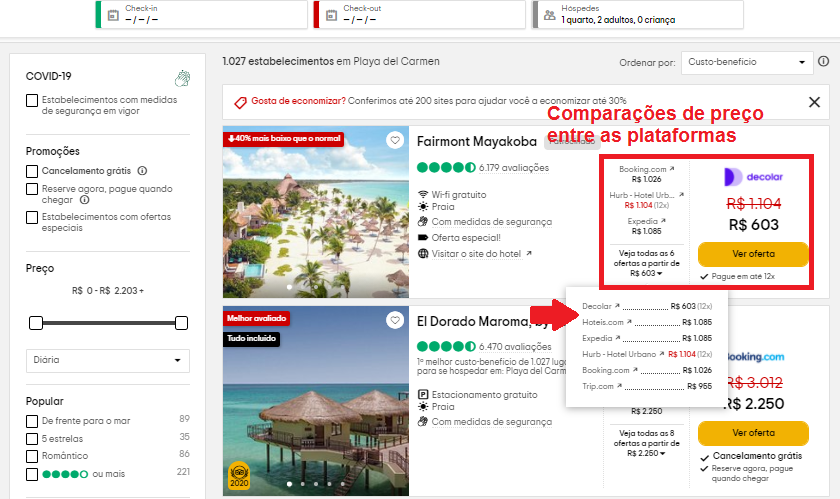Open the Diária price type dropdown

[x=108, y=360]
